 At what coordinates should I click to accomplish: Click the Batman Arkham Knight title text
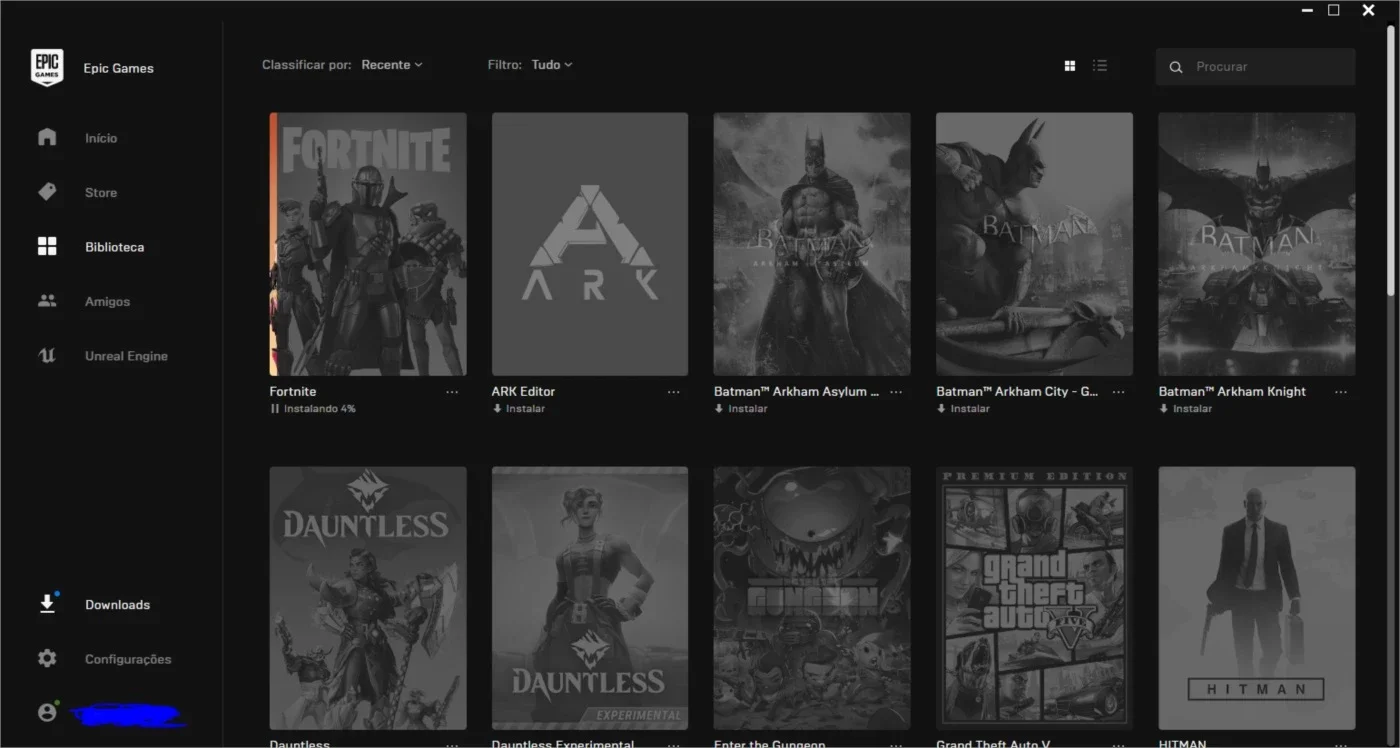pyautogui.click(x=1232, y=392)
